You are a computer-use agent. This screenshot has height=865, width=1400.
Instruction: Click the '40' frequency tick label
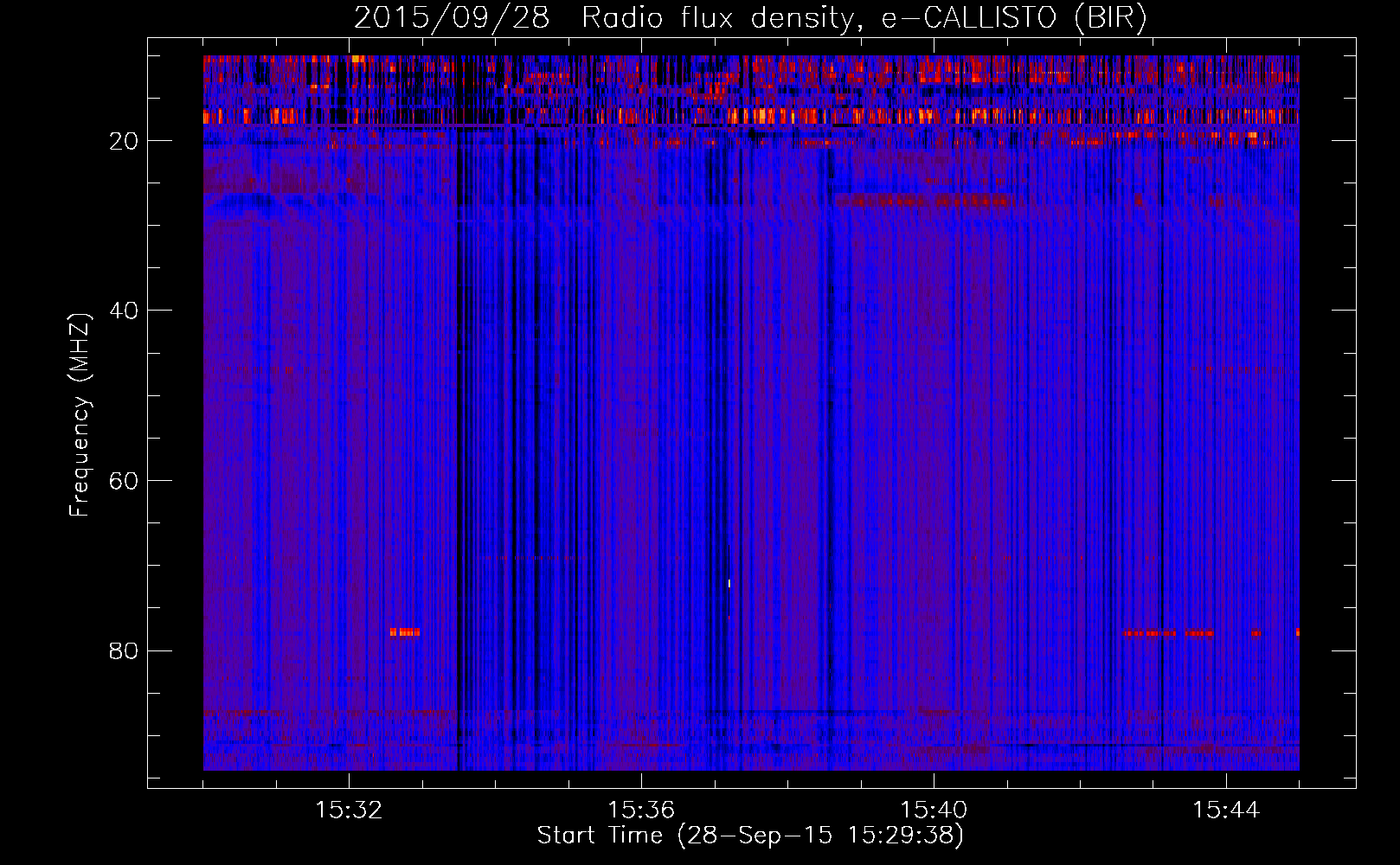coord(124,311)
